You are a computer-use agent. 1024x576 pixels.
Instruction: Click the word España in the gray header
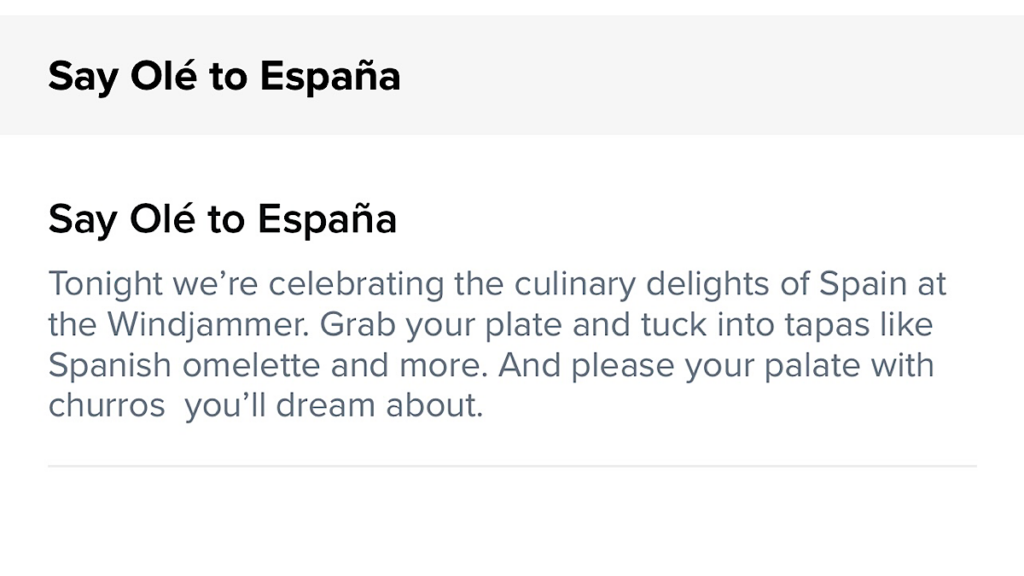pyautogui.click(x=330, y=77)
